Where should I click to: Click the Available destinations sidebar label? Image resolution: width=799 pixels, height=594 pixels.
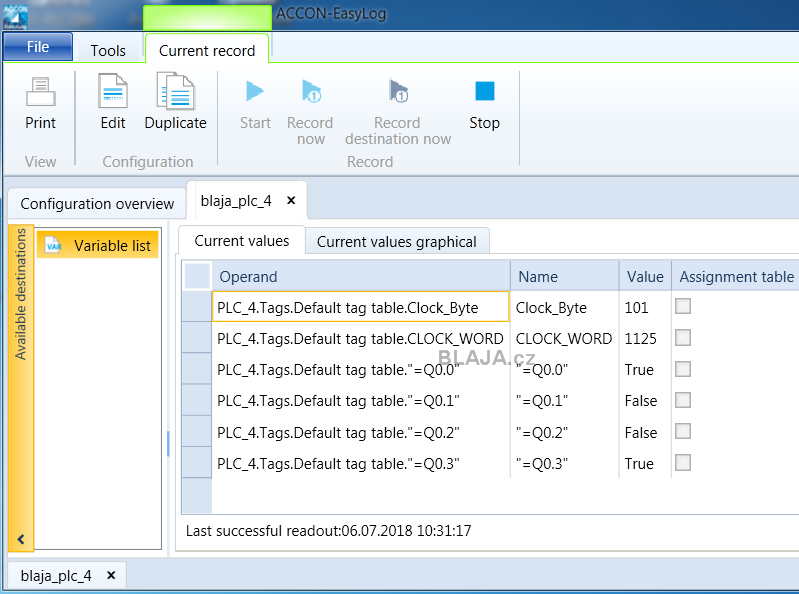pos(20,294)
